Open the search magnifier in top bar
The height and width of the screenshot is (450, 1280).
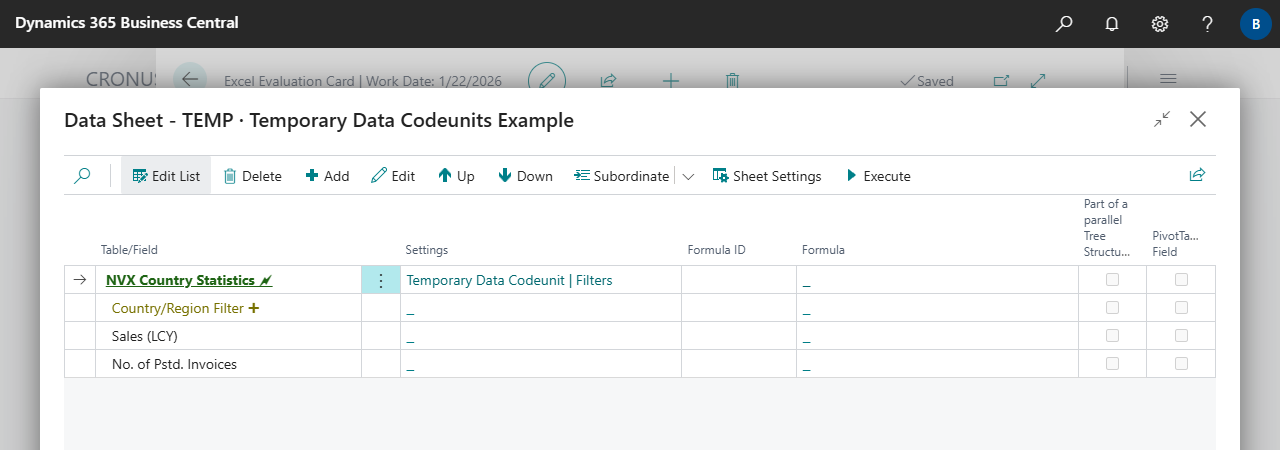point(1064,23)
